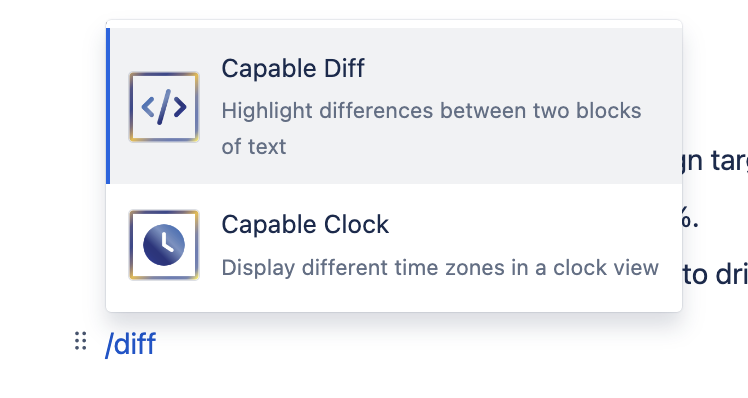The image size is (748, 398).
Task: Click the 'clock view' words in description
Action: click(x=606, y=268)
